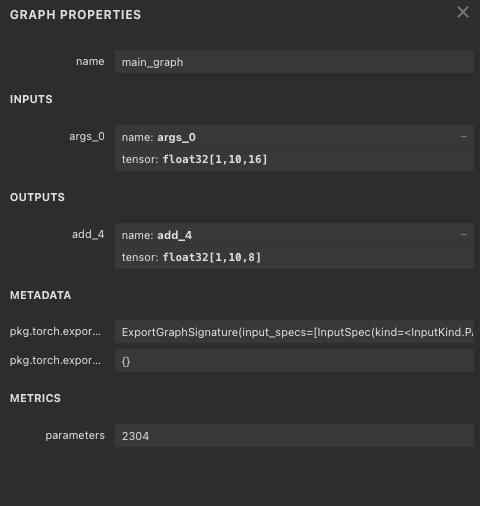
Task: Click the ExportGraphSignature metadata field
Action: [294, 332]
